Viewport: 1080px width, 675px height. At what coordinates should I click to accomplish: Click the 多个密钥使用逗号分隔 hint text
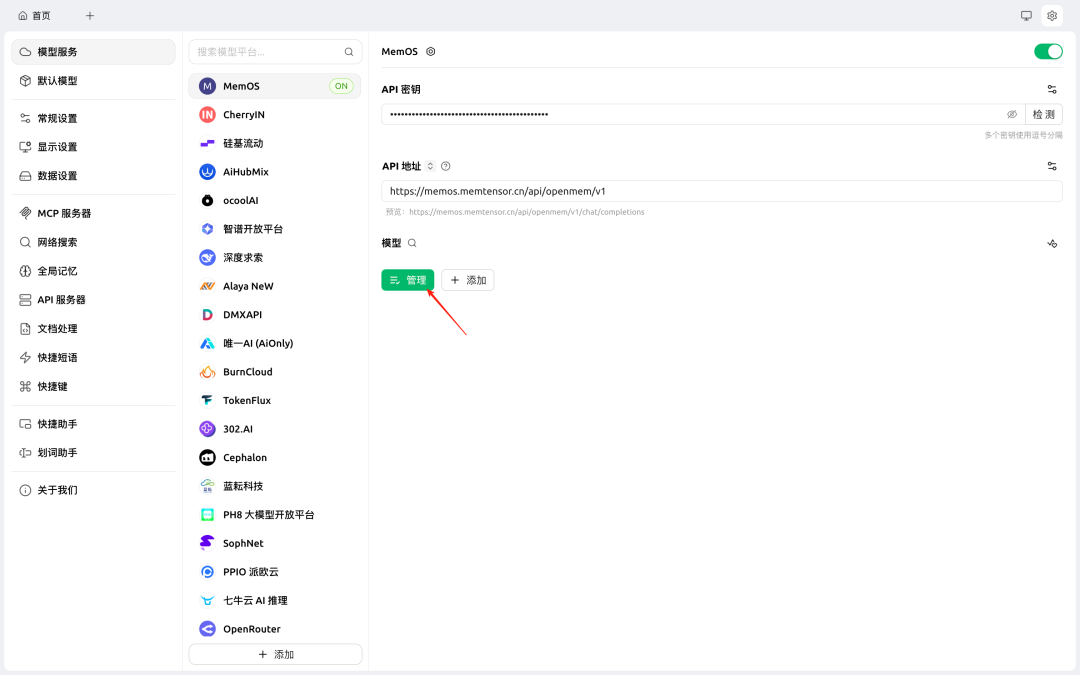(1023, 136)
